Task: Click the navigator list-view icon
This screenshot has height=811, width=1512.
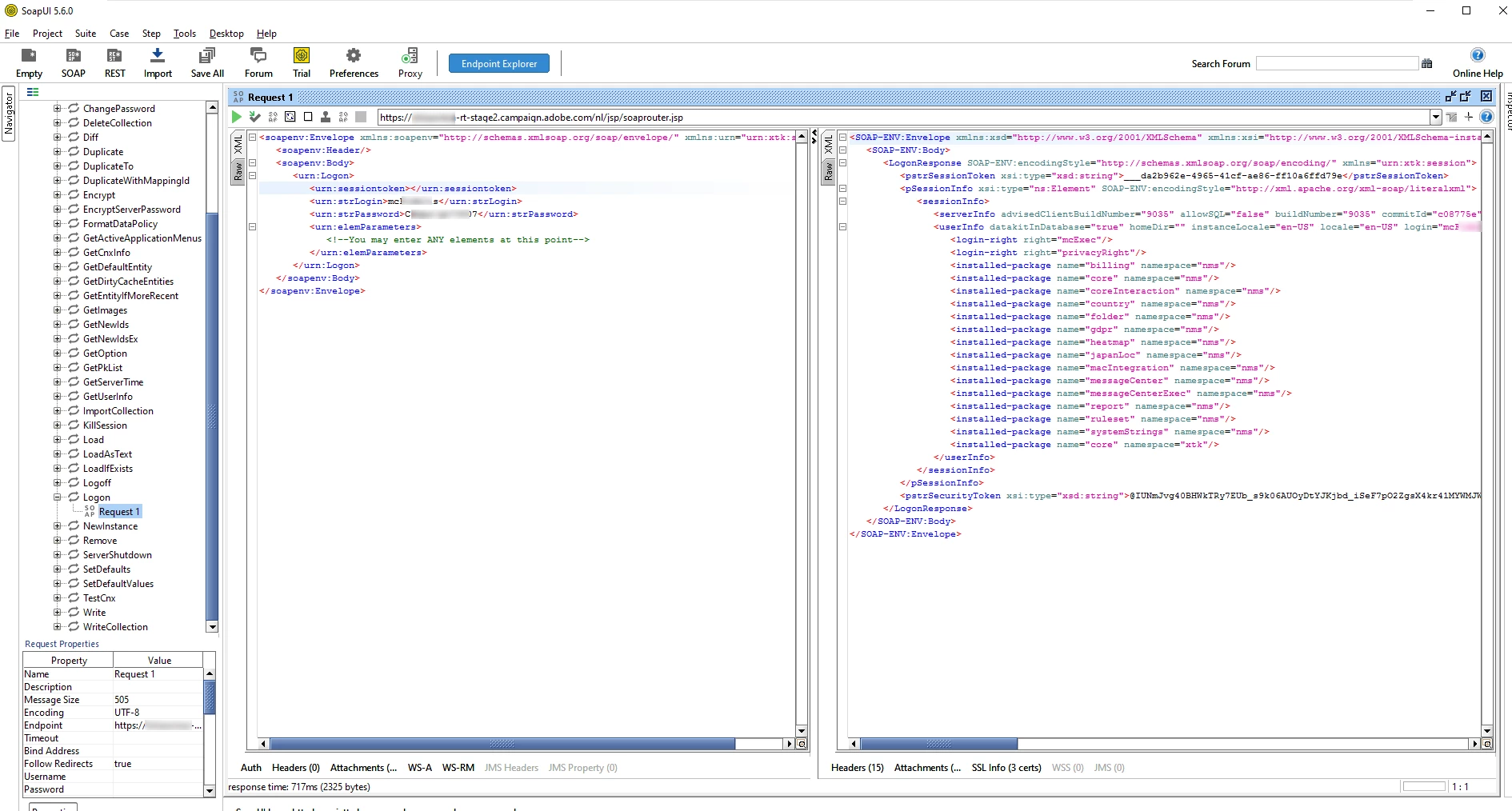Action: coord(33,93)
